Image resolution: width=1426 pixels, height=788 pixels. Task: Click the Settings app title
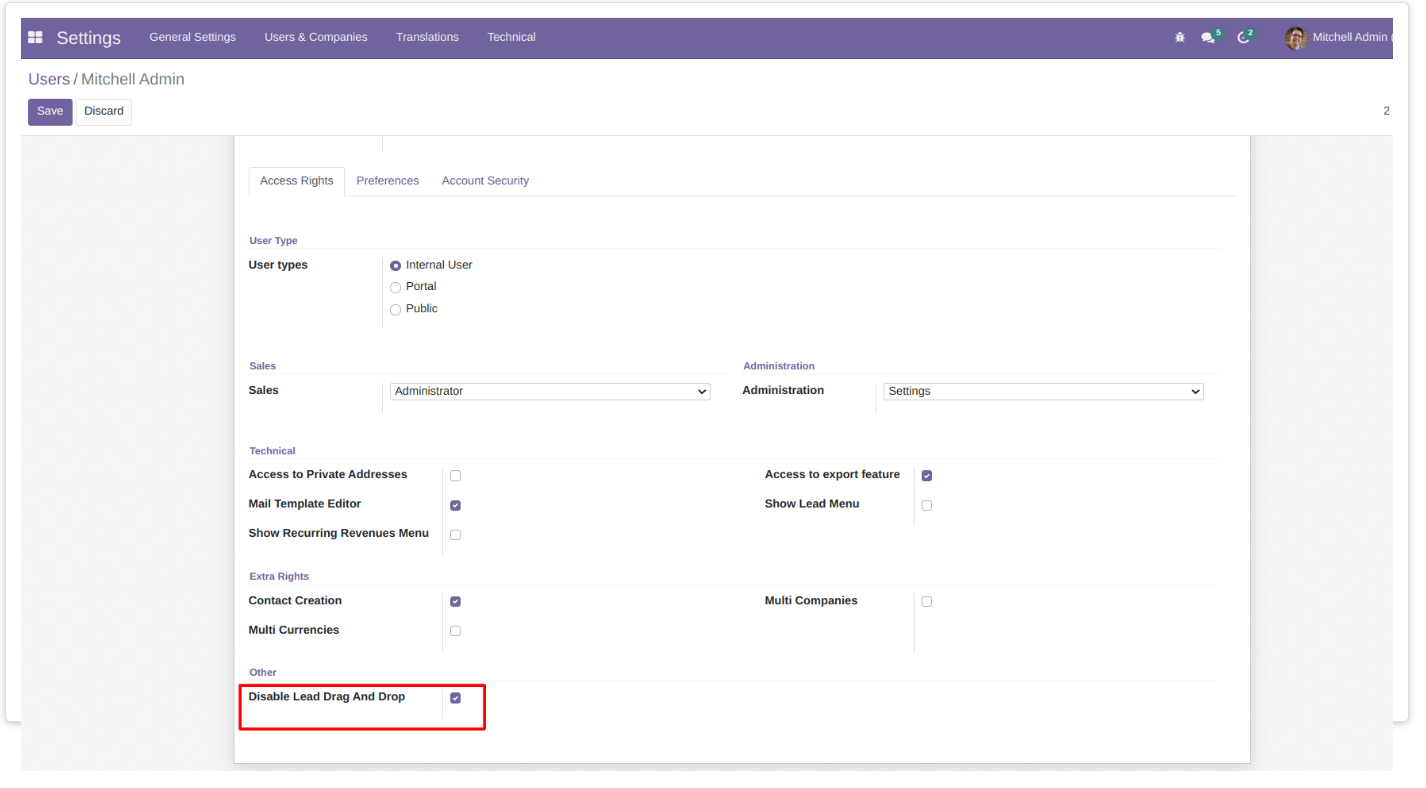pos(89,38)
